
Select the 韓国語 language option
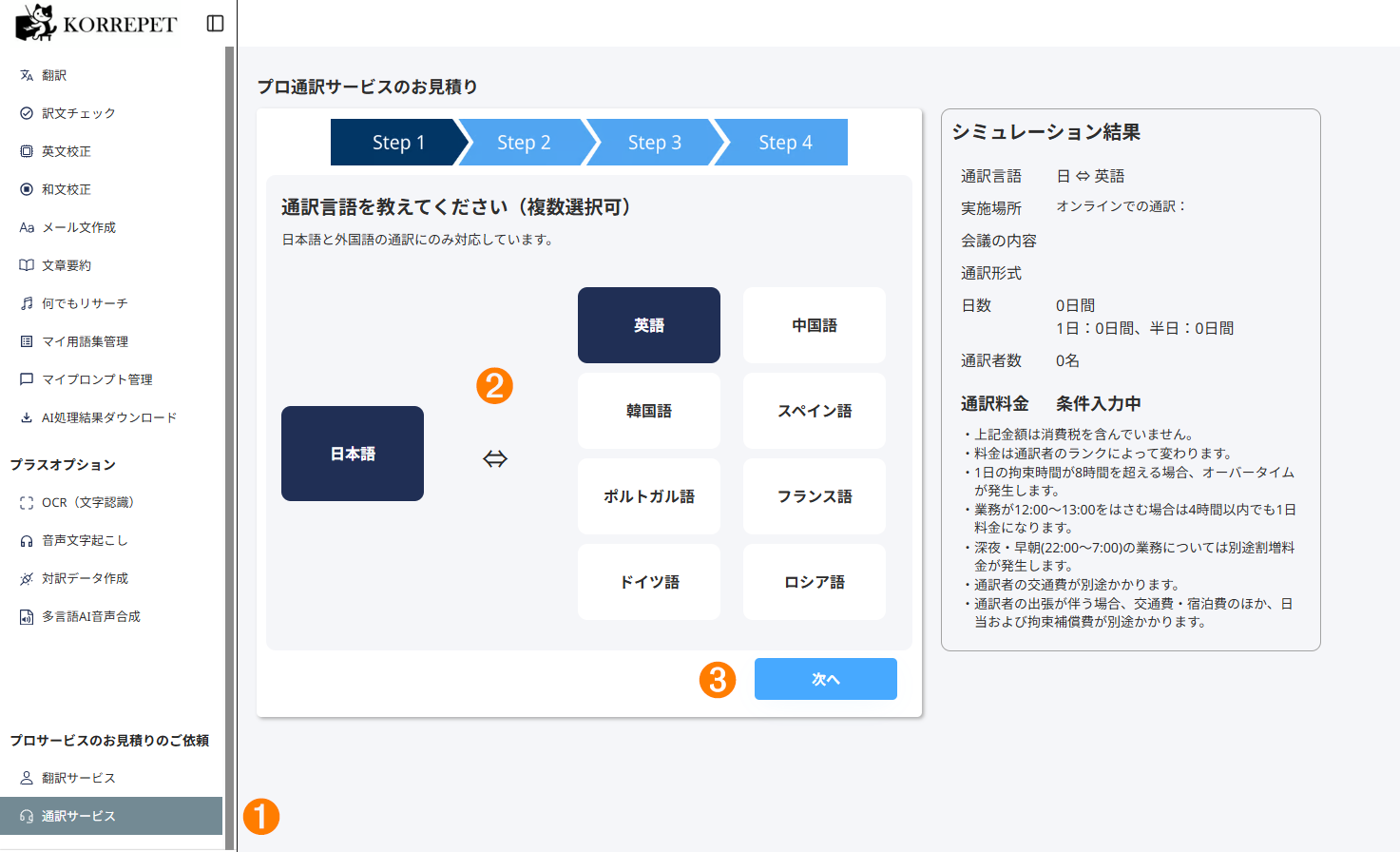coord(649,411)
